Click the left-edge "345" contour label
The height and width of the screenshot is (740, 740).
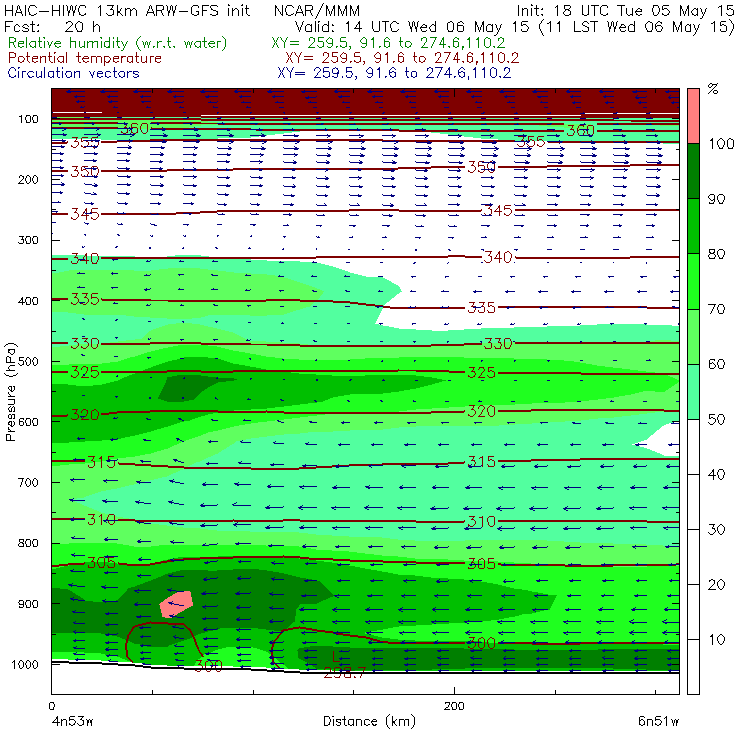pos(85,214)
